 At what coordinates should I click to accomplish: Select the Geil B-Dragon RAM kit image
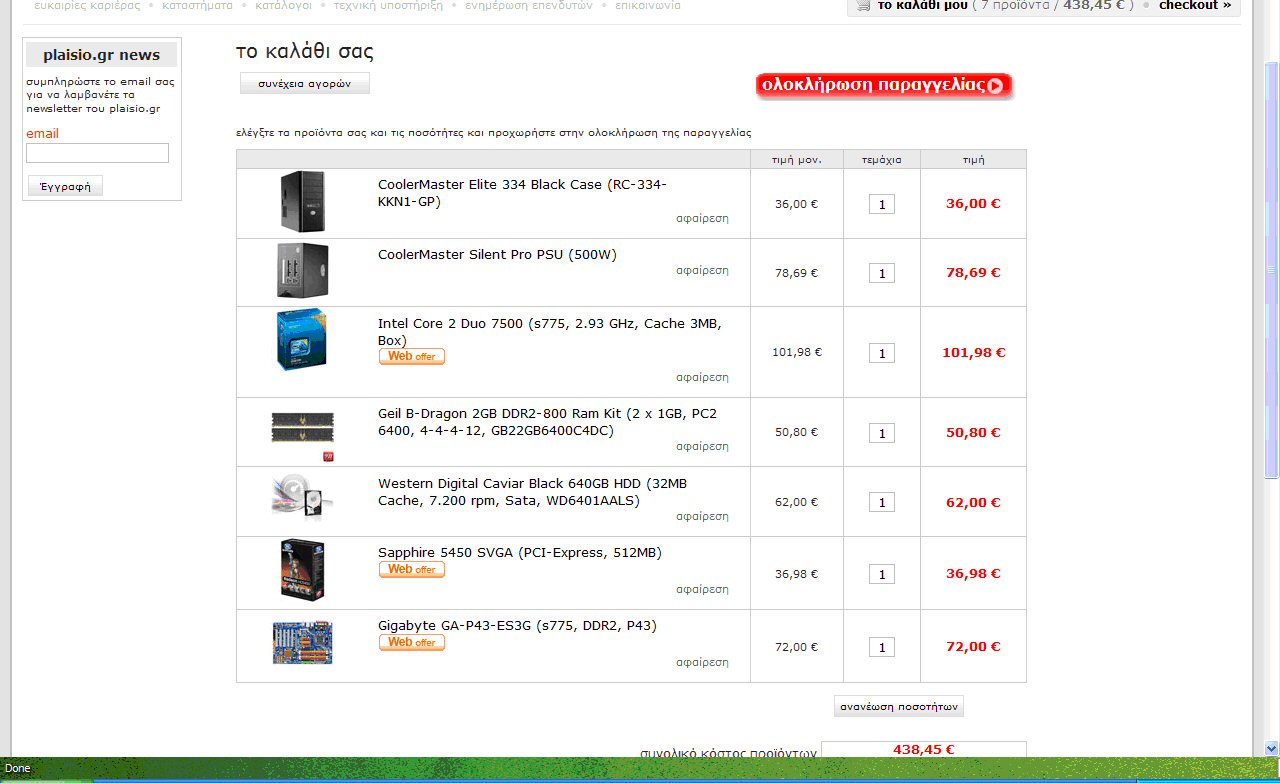coord(302,435)
